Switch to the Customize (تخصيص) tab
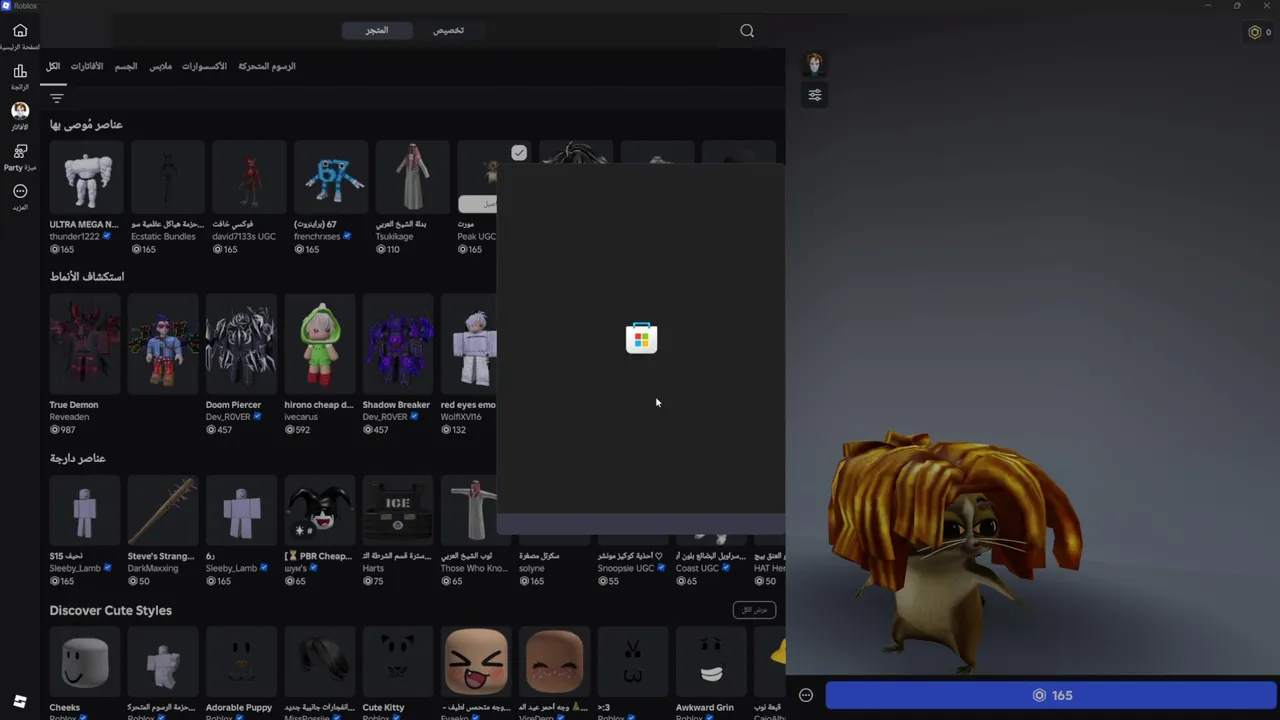Image resolution: width=1280 pixels, height=720 pixels. (448, 30)
